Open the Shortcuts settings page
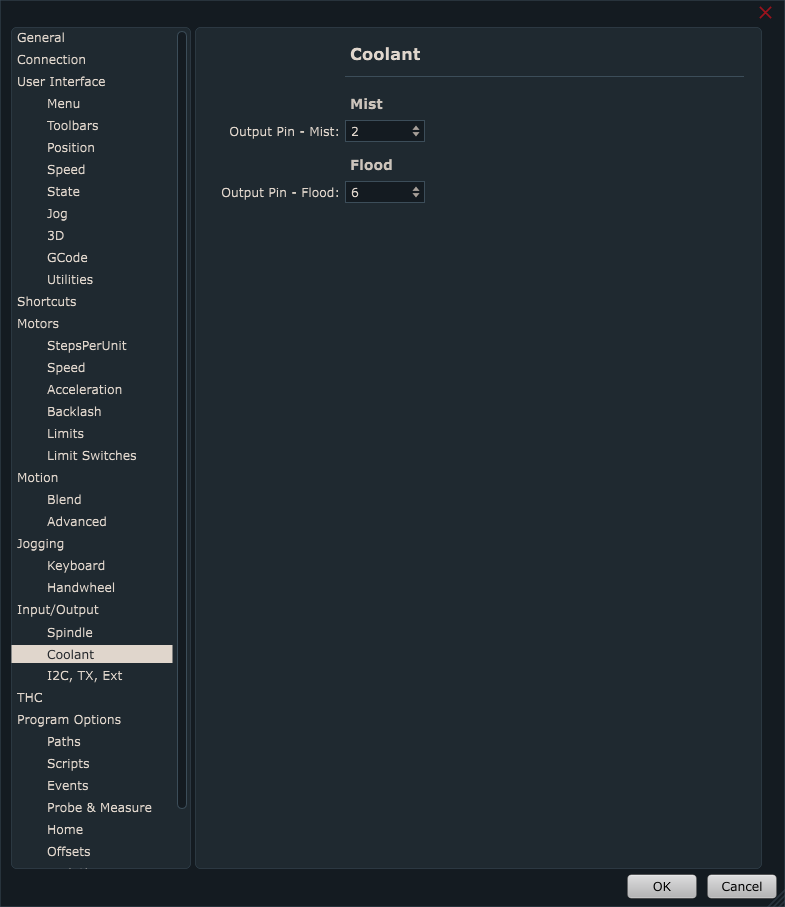Viewport: 785px width, 907px height. 46,302
